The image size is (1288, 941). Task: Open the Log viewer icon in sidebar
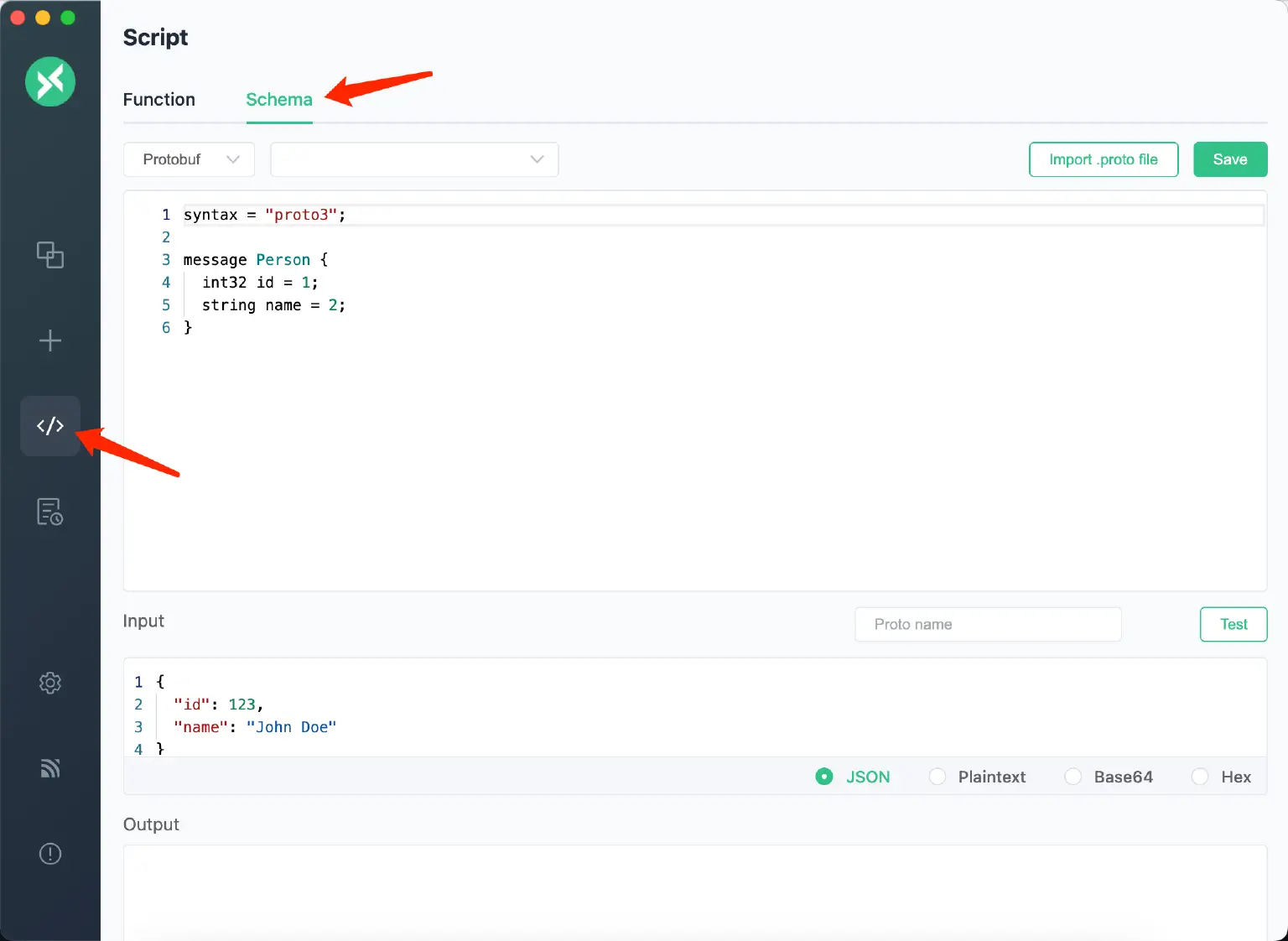click(x=50, y=512)
